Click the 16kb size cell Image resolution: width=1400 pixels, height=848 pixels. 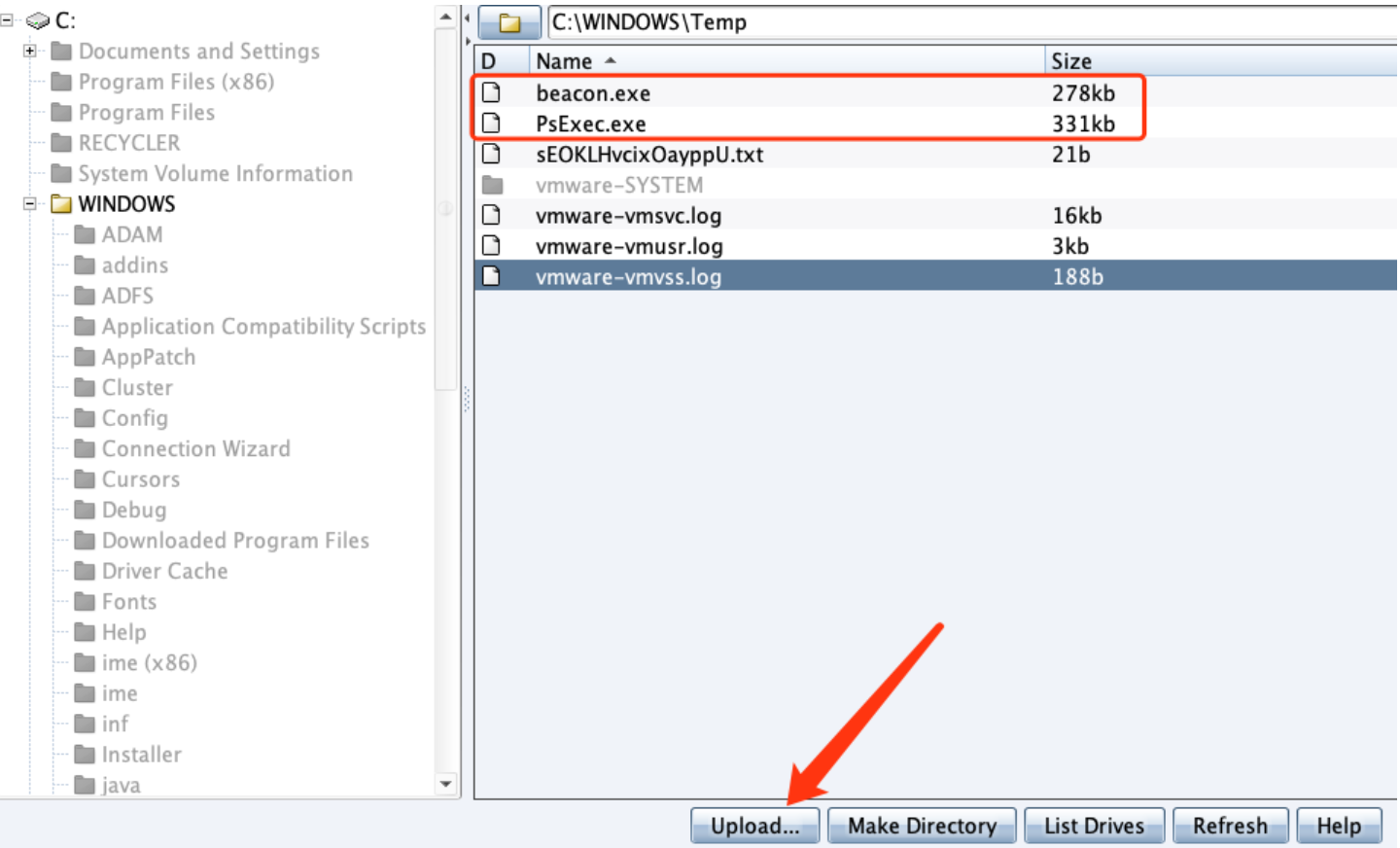coord(1077,216)
